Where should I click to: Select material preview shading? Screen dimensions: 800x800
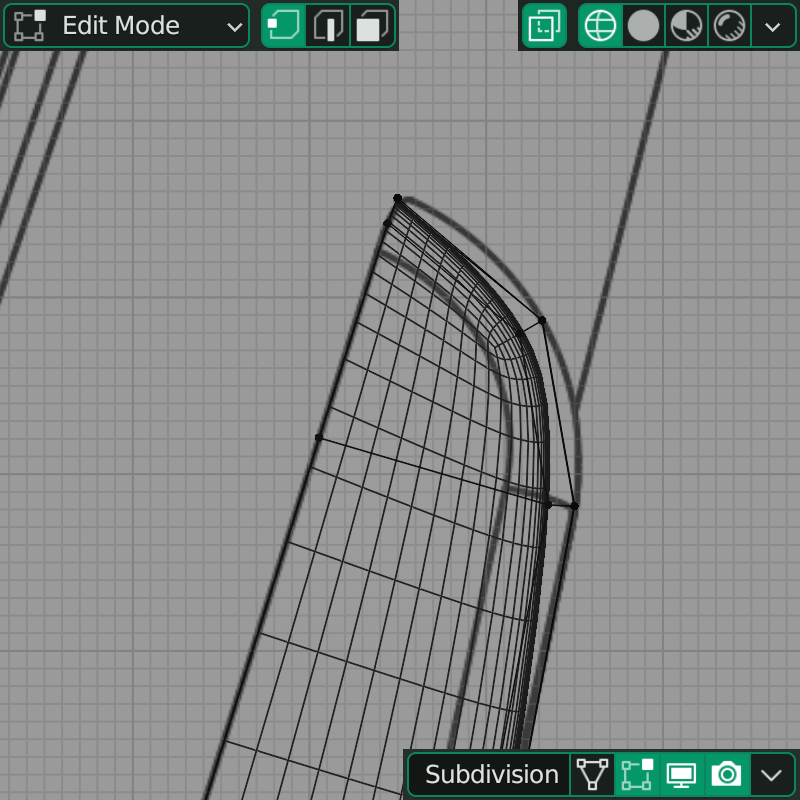click(686, 26)
